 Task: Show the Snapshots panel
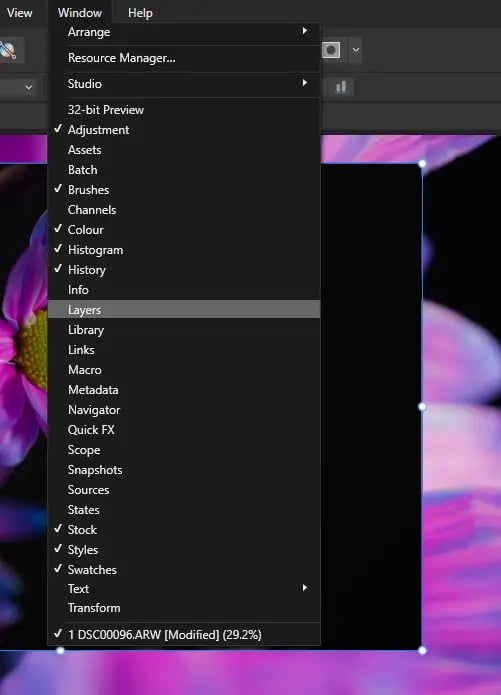click(184, 470)
